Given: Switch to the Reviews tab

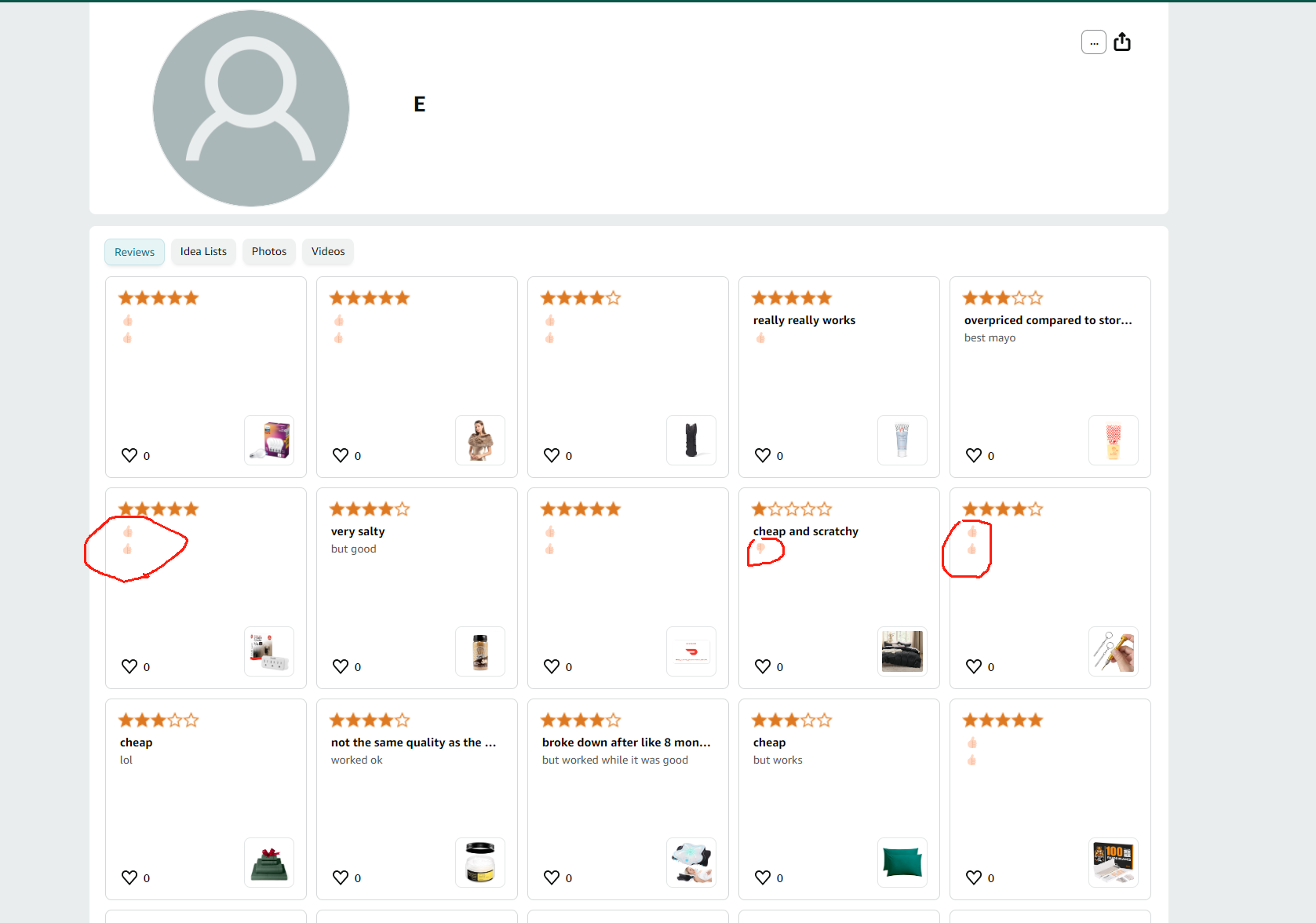Looking at the screenshot, I should tap(134, 252).
